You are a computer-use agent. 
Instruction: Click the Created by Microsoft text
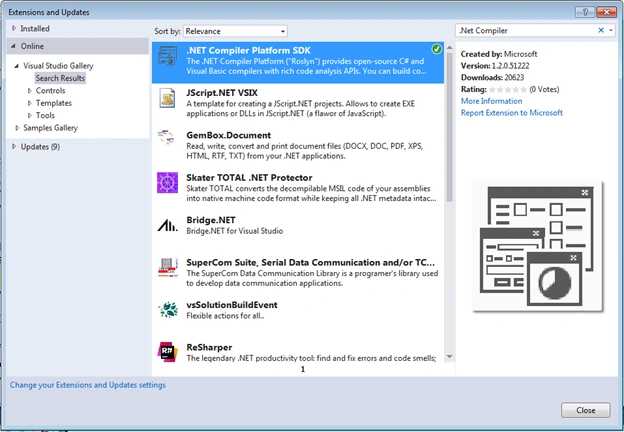coord(499,54)
